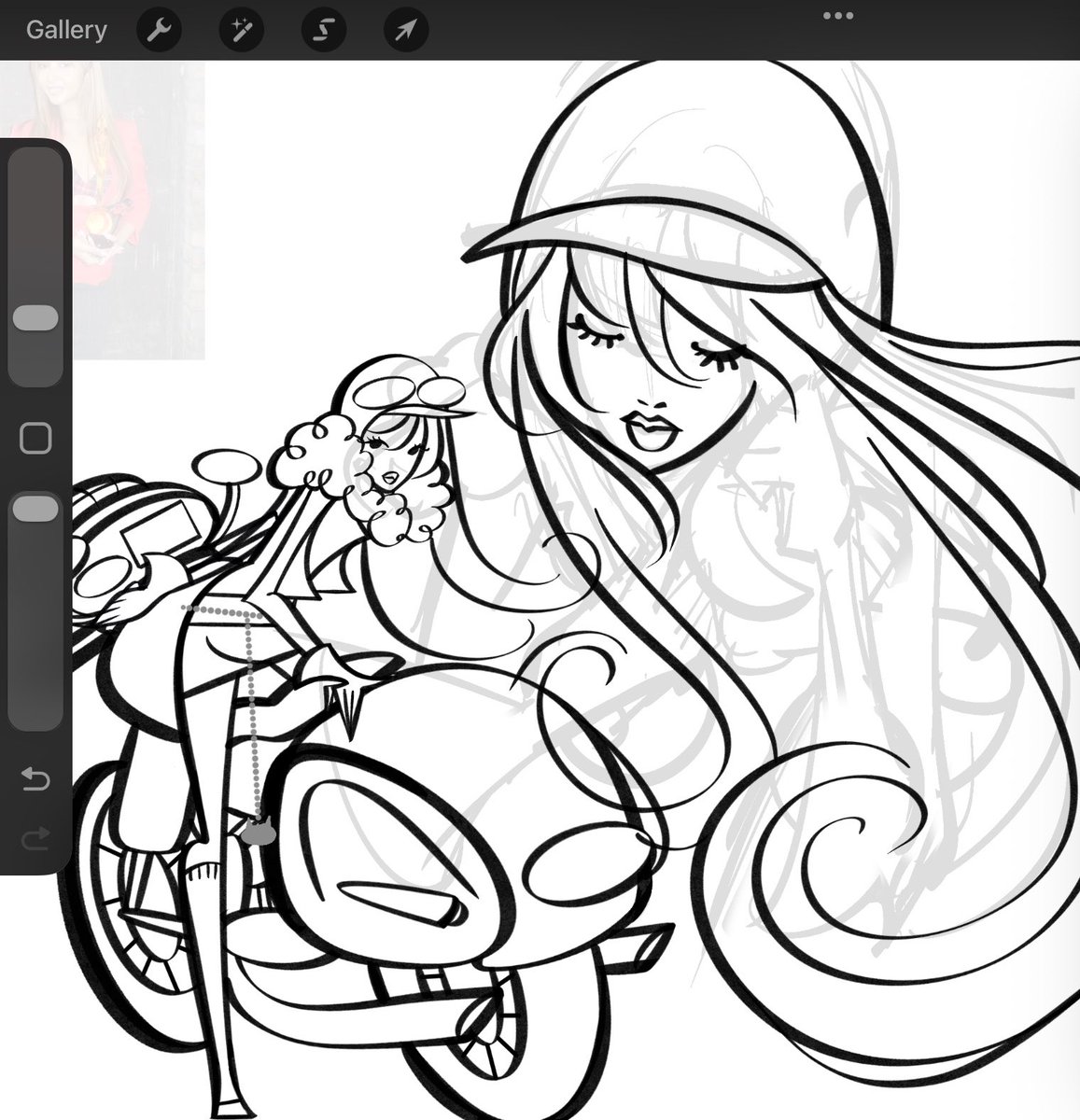1080x1120 pixels.
Task: Open the Gallery view
Action: pos(66,30)
